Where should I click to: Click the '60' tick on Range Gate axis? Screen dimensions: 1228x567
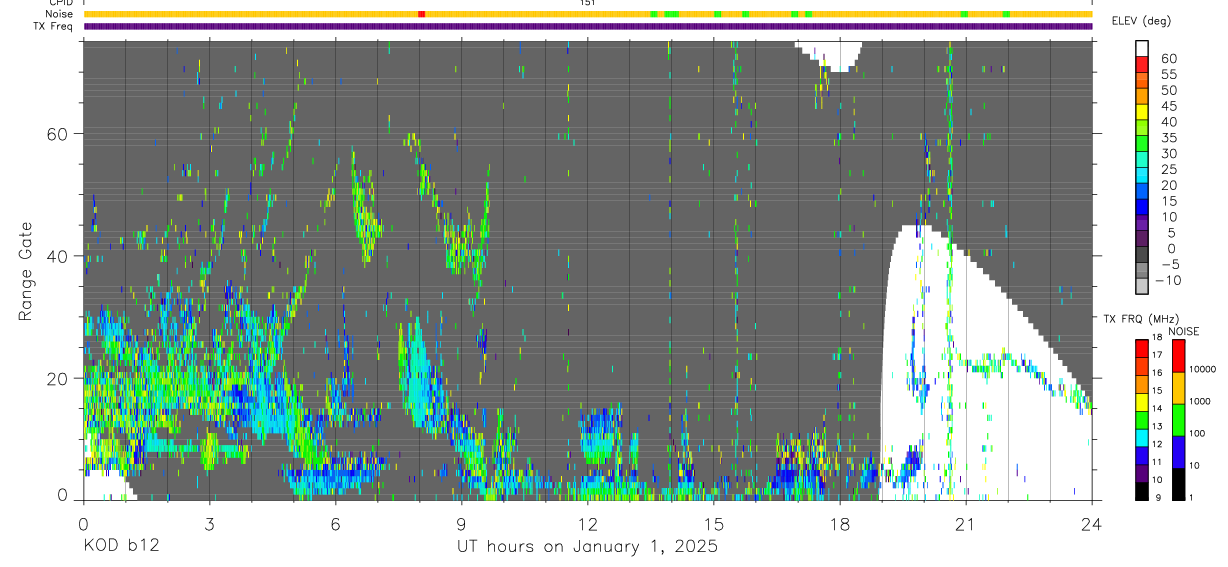pyautogui.click(x=57, y=134)
